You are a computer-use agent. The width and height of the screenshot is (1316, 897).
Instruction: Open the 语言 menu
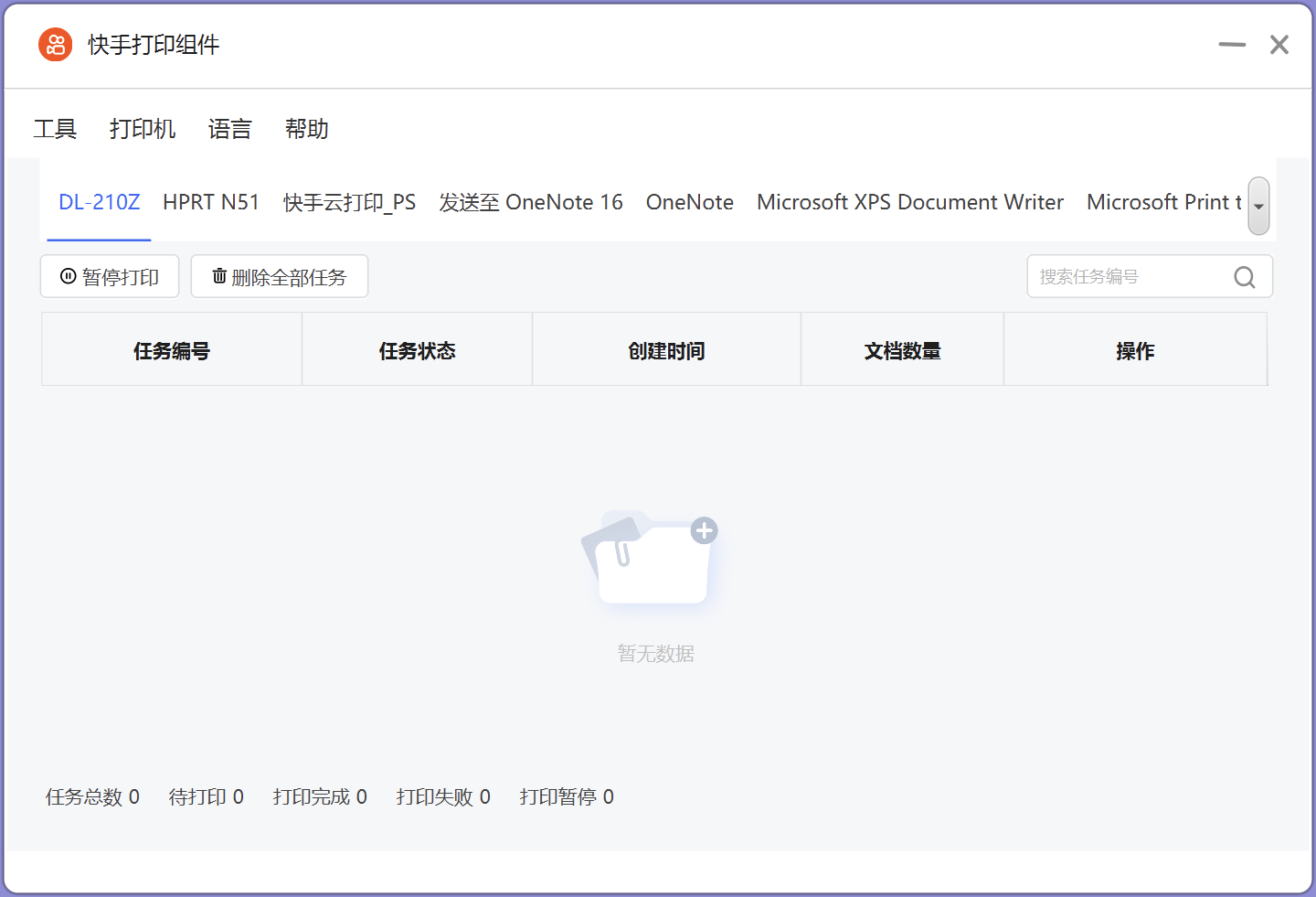[x=229, y=129]
